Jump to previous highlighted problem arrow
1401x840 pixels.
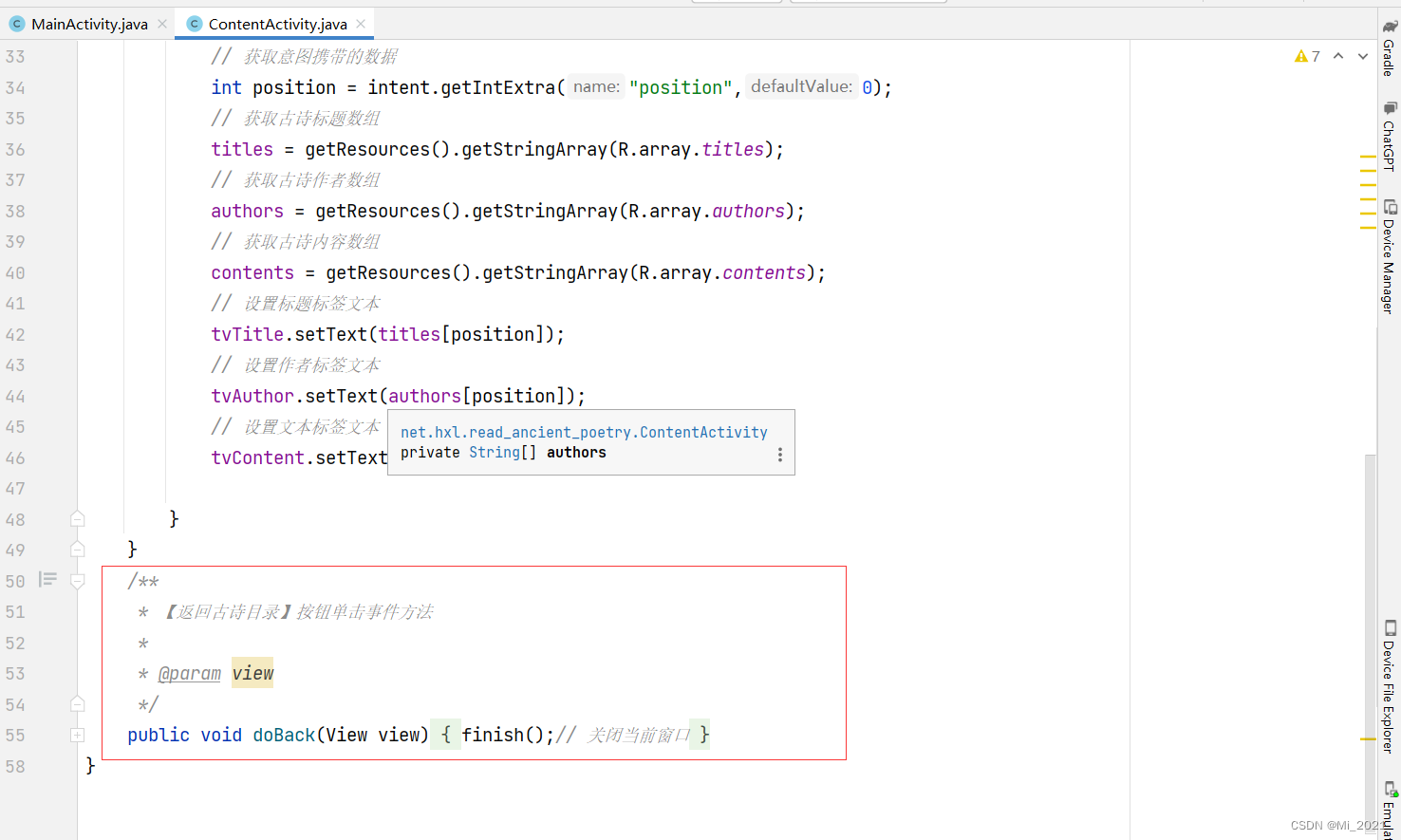tap(1338, 56)
